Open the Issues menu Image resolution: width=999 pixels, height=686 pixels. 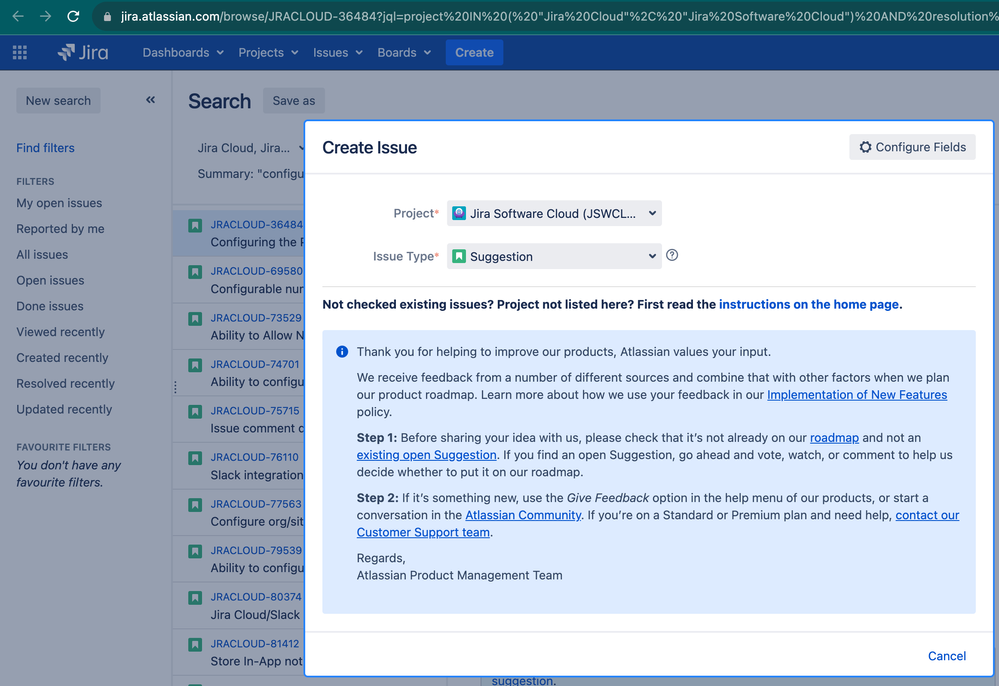tap(338, 52)
